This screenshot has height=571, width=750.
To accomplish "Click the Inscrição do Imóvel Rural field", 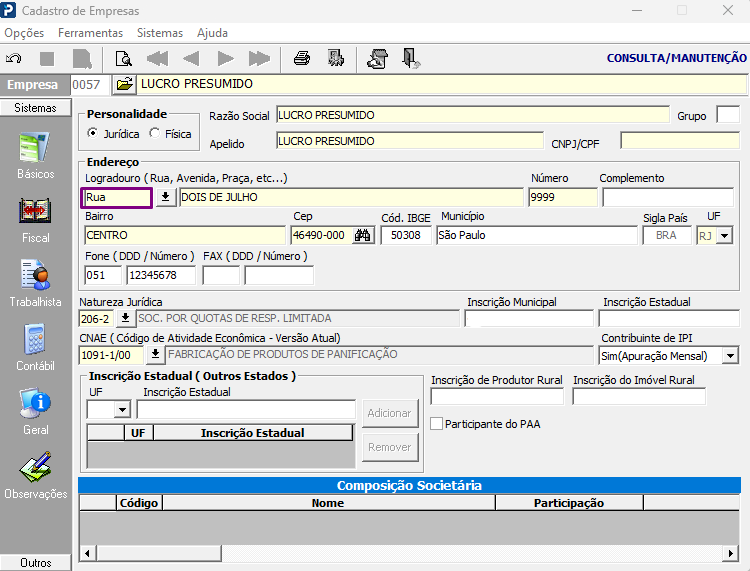I will (639, 396).
